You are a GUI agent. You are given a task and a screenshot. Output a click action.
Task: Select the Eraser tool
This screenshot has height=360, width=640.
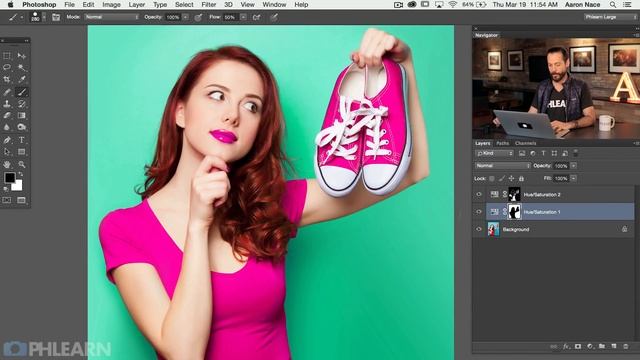pos(7,116)
